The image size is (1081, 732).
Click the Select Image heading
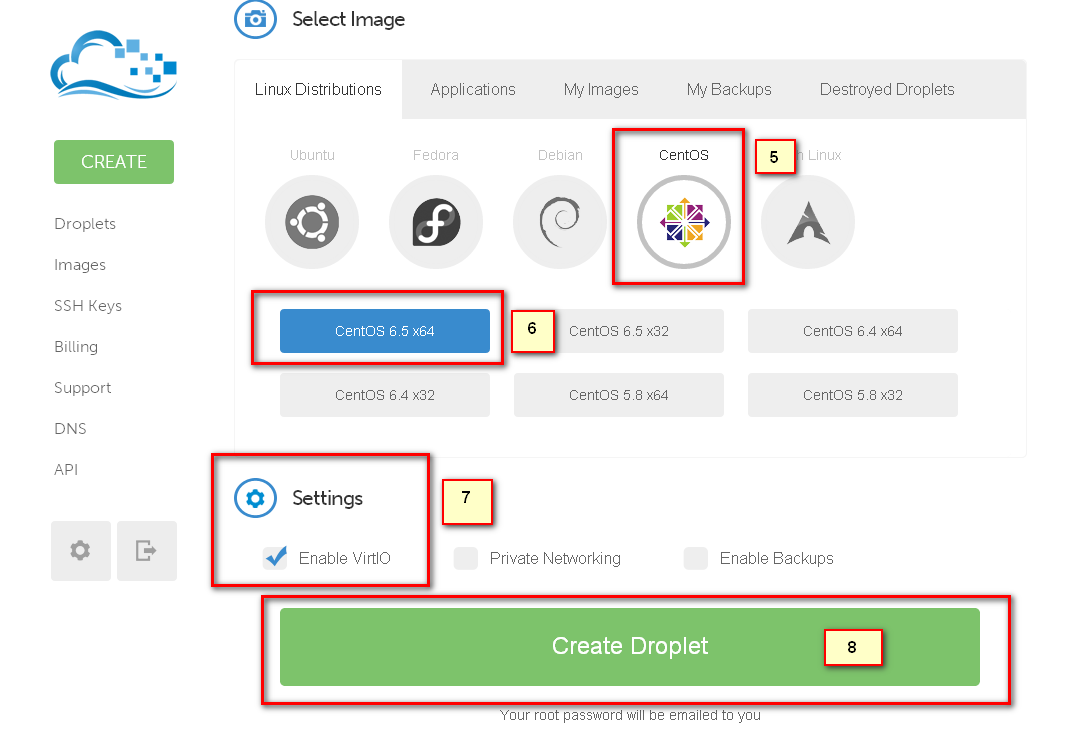pos(348,19)
